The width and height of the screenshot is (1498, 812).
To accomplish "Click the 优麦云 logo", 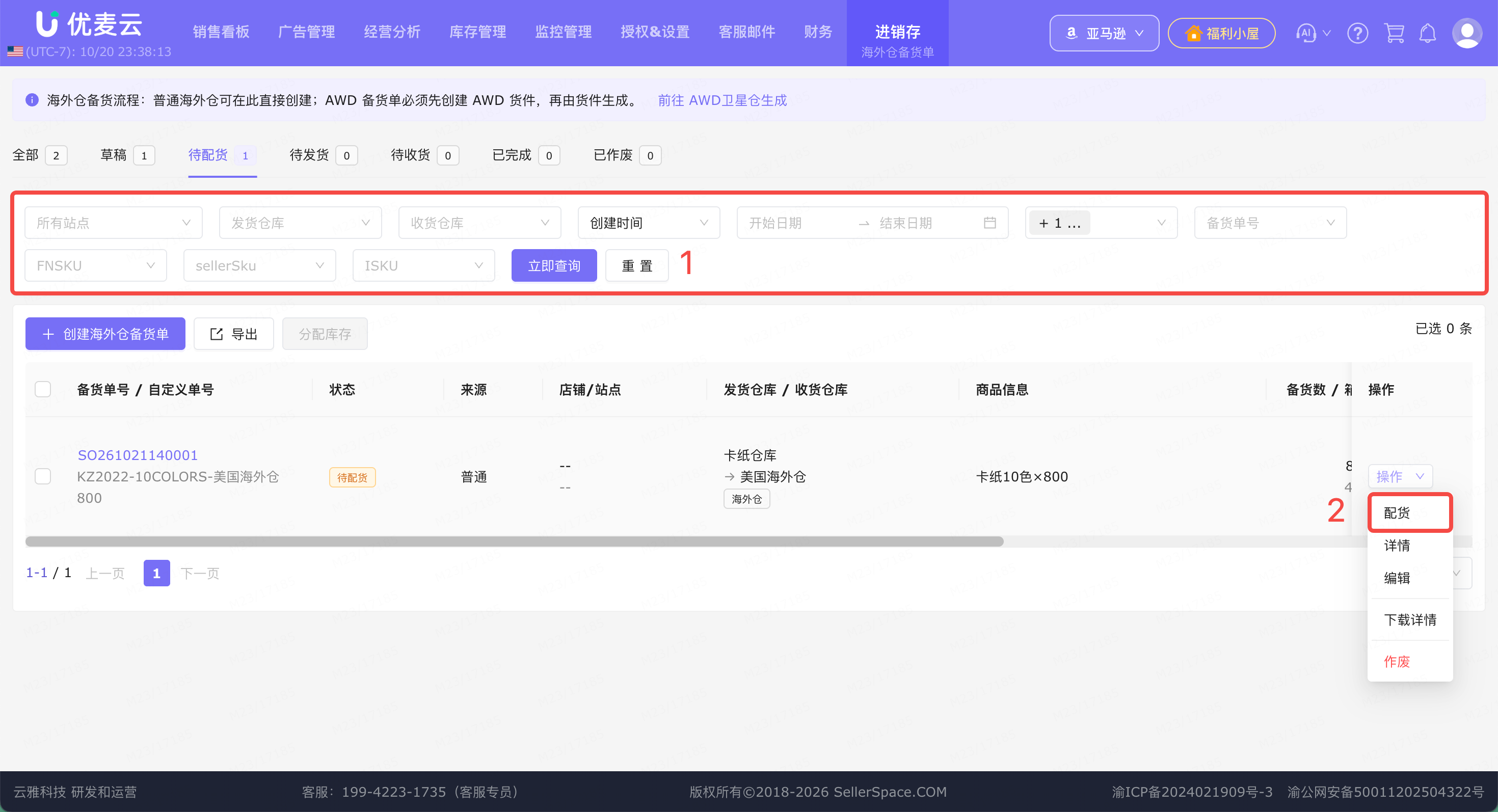I will (x=89, y=24).
